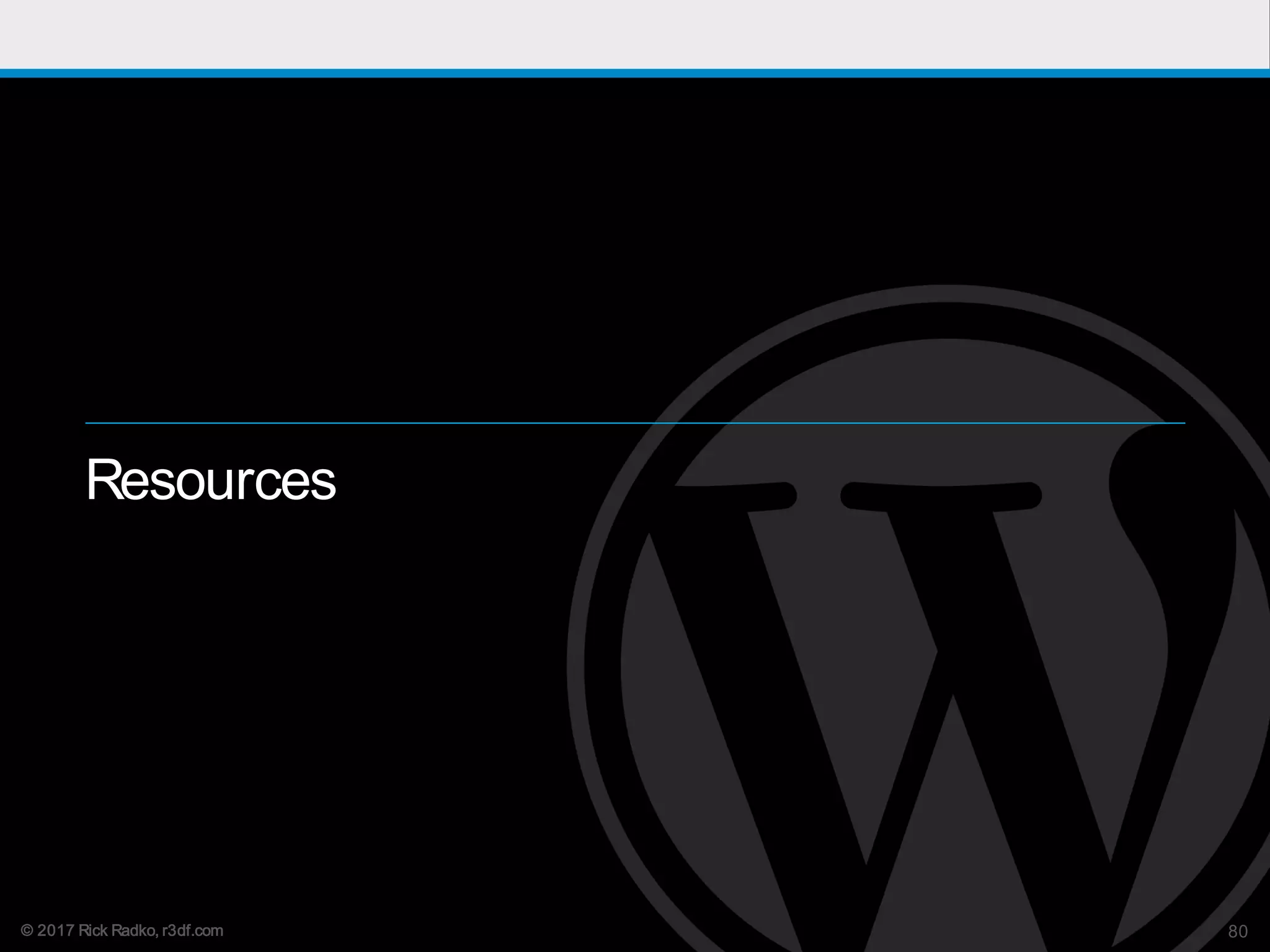
Task: Click the light gray header area
Action: (x=635, y=34)
